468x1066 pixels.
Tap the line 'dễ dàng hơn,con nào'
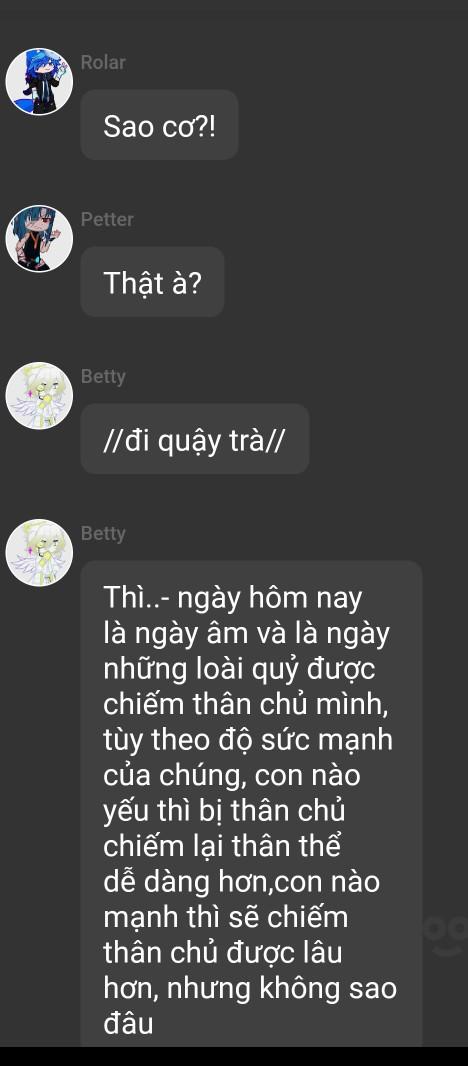point(241,882)
